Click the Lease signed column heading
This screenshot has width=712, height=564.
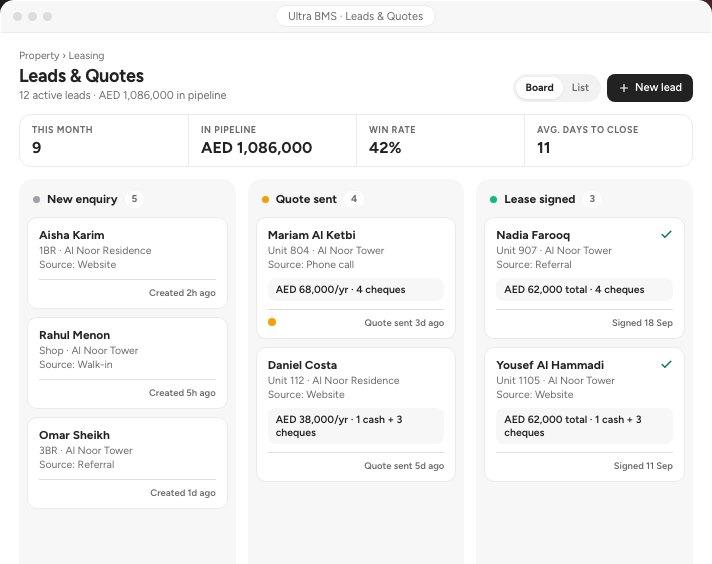coord(539,199)
